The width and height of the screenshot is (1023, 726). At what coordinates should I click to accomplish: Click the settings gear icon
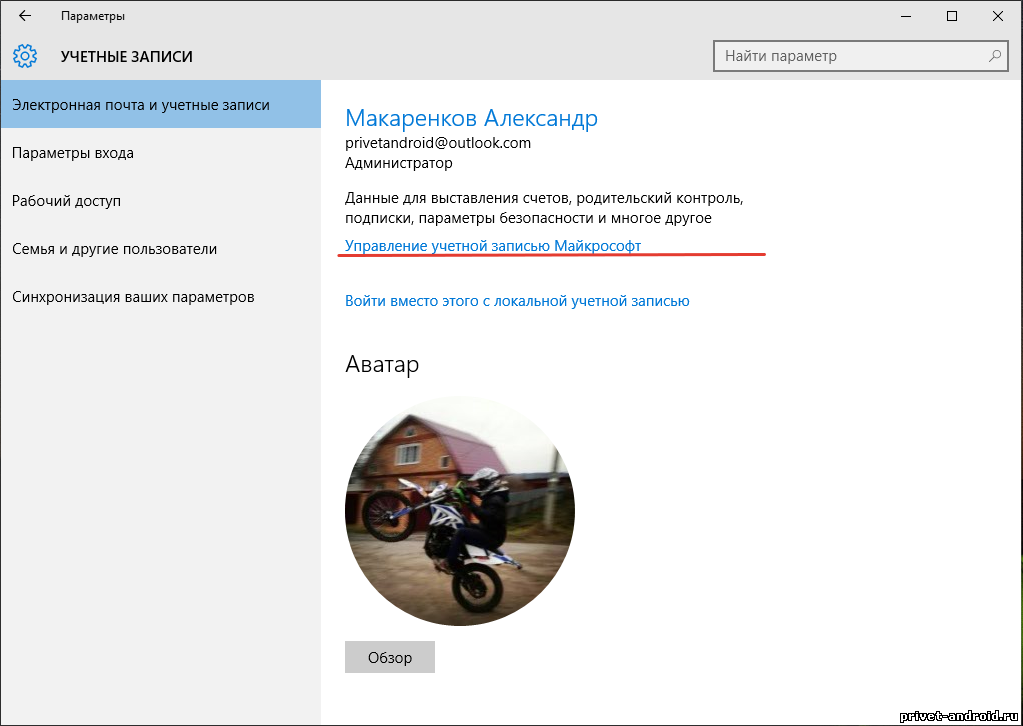tap(25, 56)
